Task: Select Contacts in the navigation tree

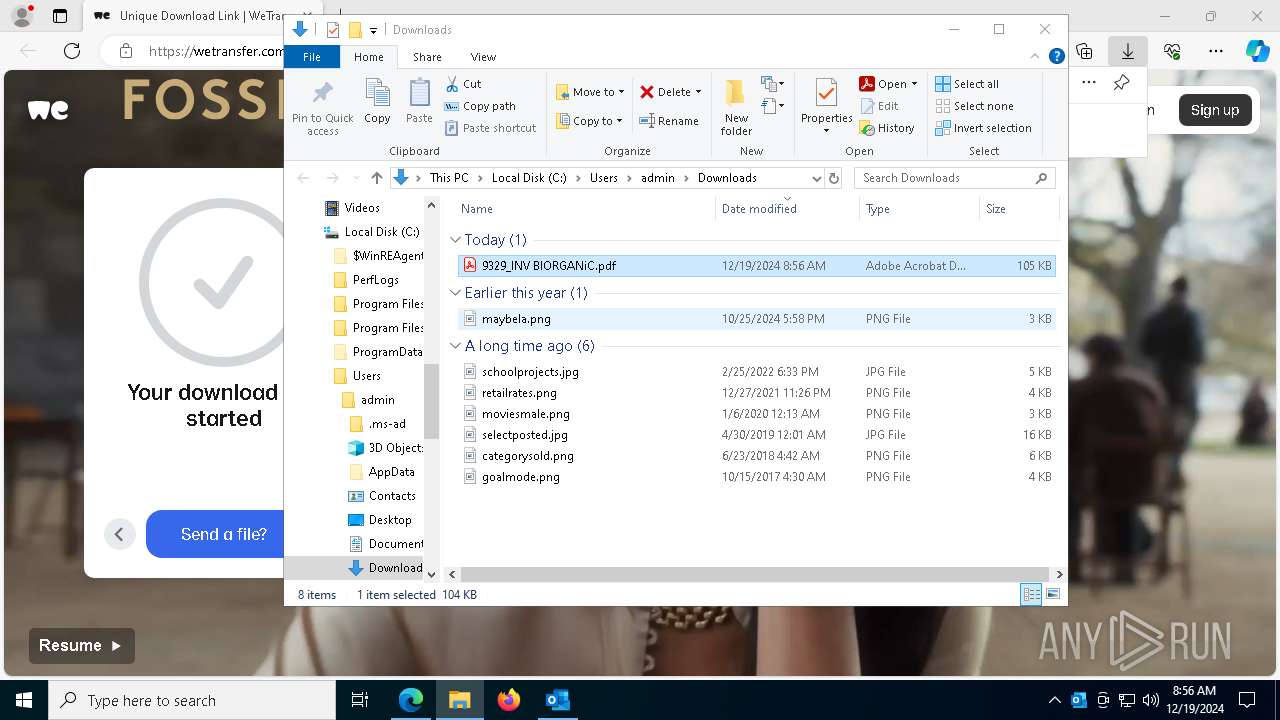Action: [x=391, y=496]
